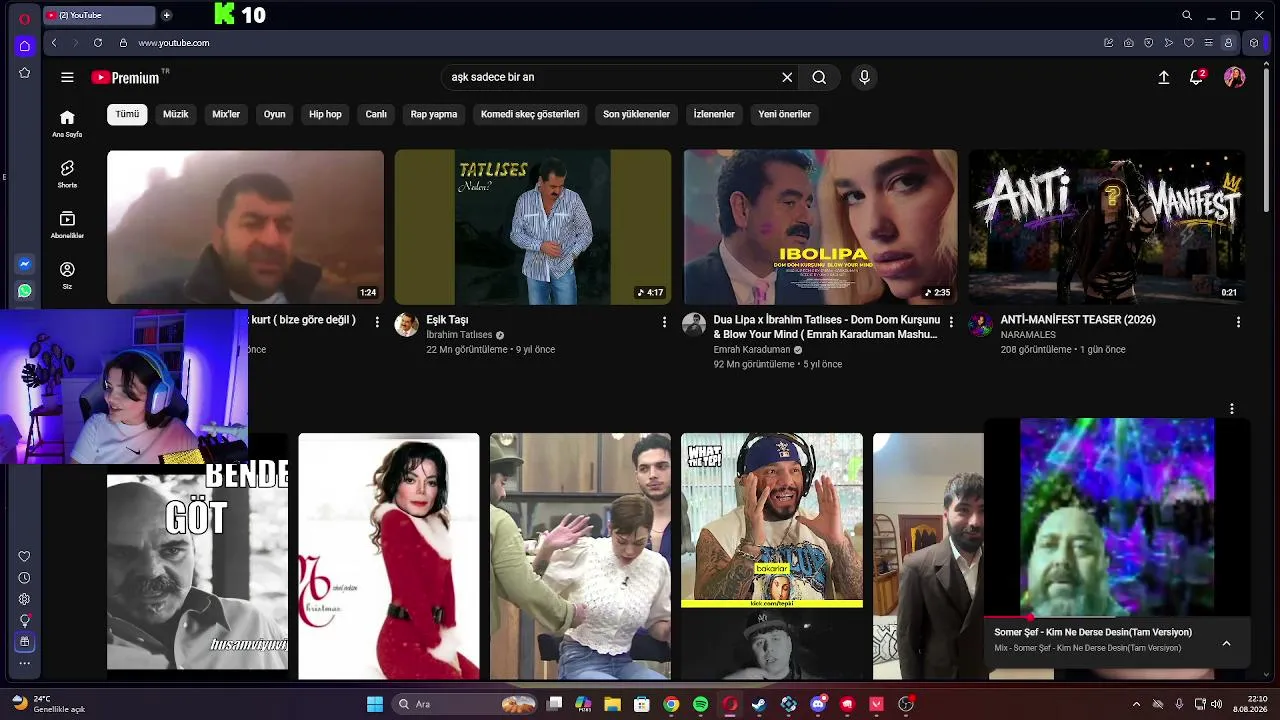Open the ad blocker shield icon
Image resolution: width=1280 pixels, height=720 pixels.
click(x=1149, y=43)
